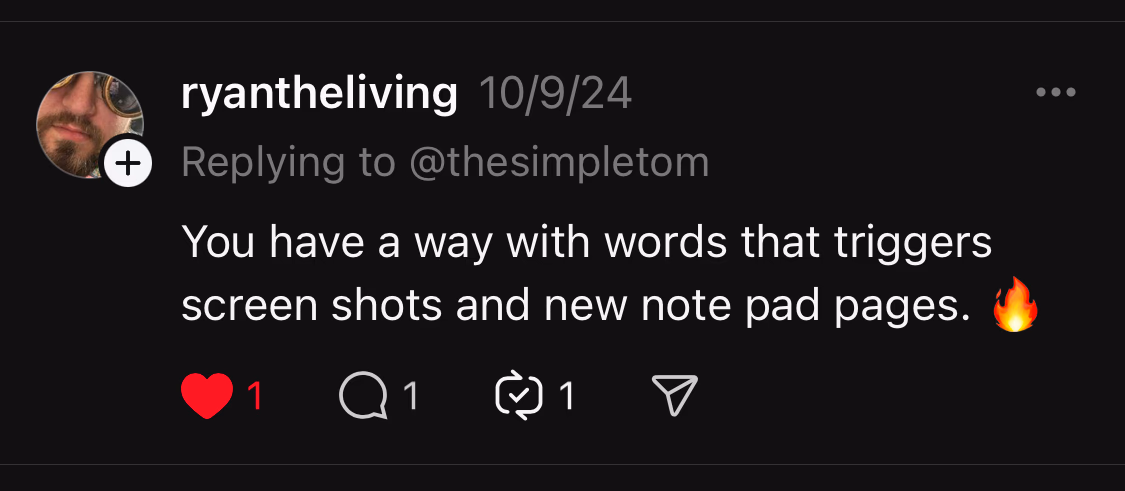Click the 10/9/24 post date

click(x=556, y=94)
